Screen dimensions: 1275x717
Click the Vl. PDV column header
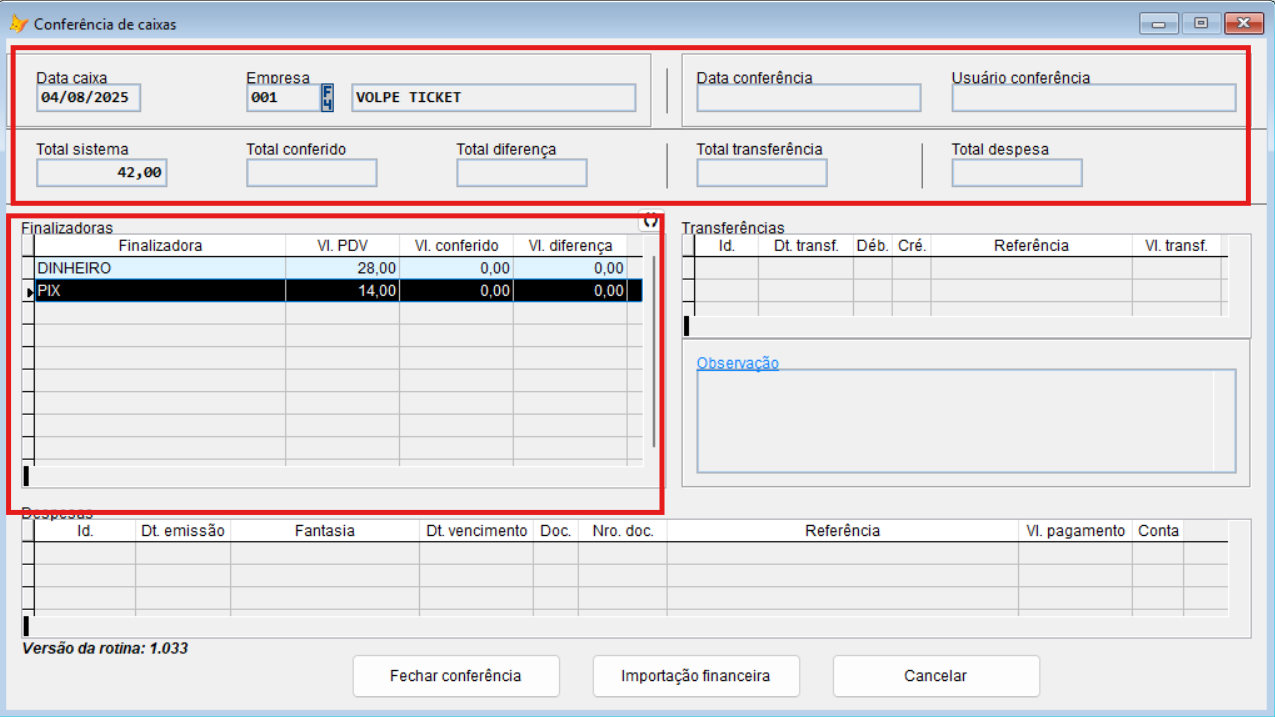tap(342, 245)
